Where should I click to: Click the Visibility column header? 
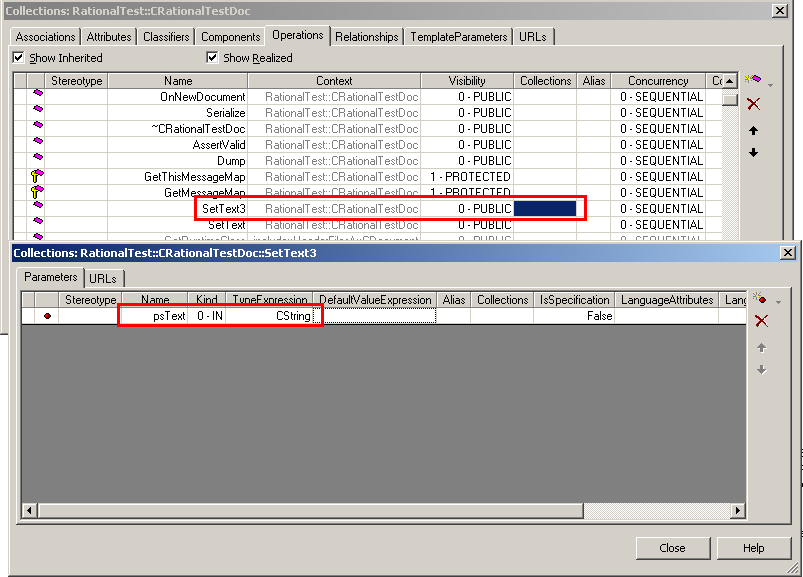pyautogui.click(x=467, y=81)
